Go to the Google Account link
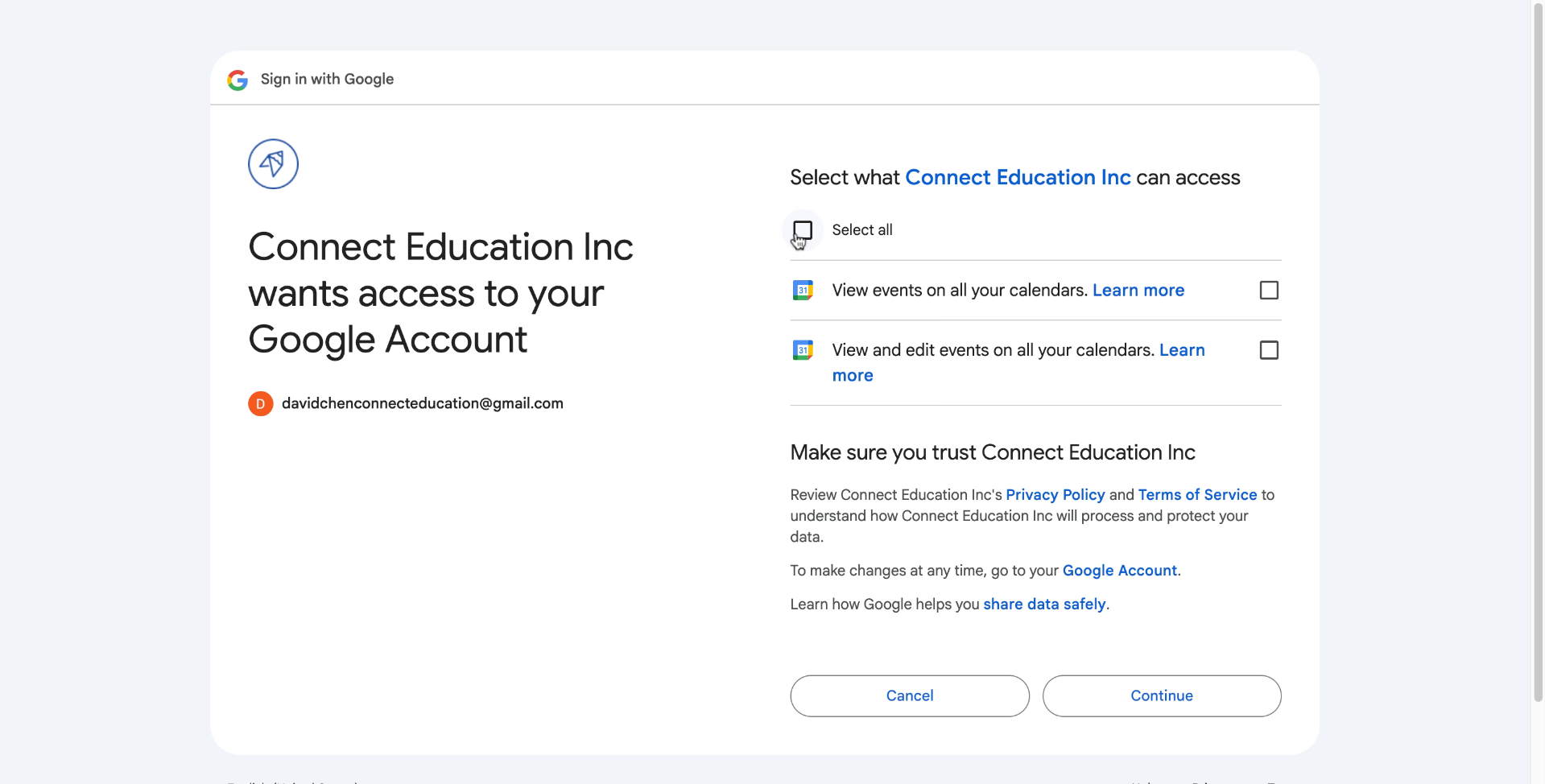Screen dimensions: 1545x784 1119,571
